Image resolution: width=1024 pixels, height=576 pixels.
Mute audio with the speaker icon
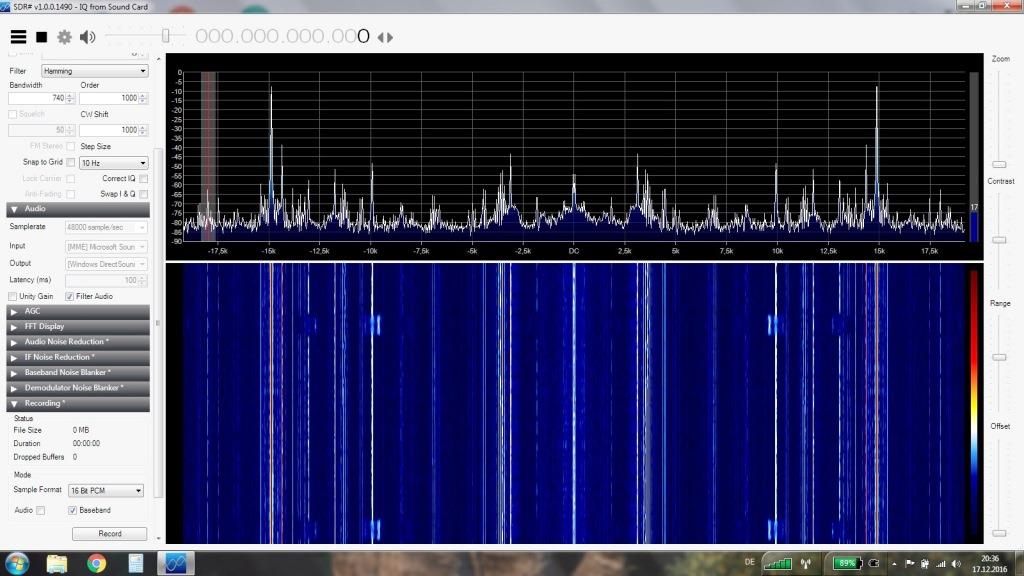point(88,37)
